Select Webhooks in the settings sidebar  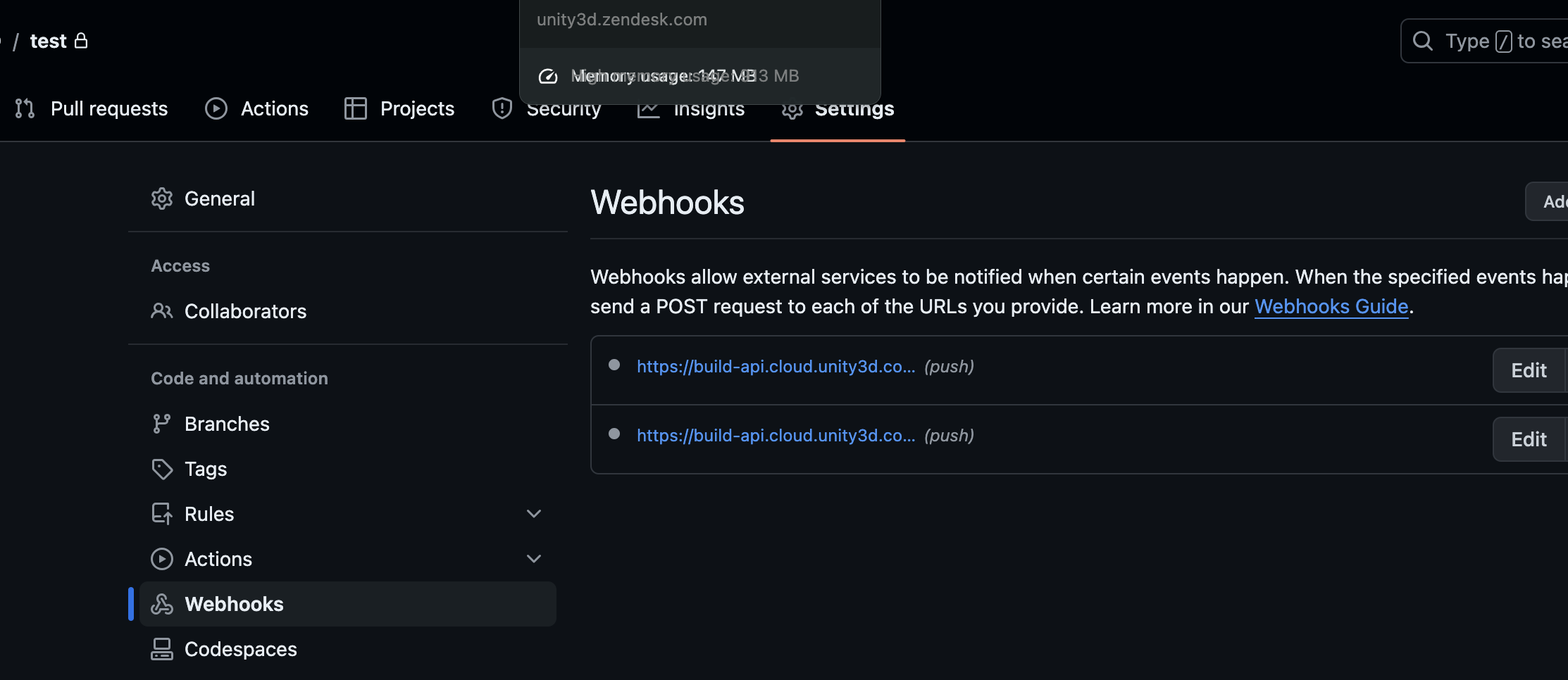pos(234,604)
